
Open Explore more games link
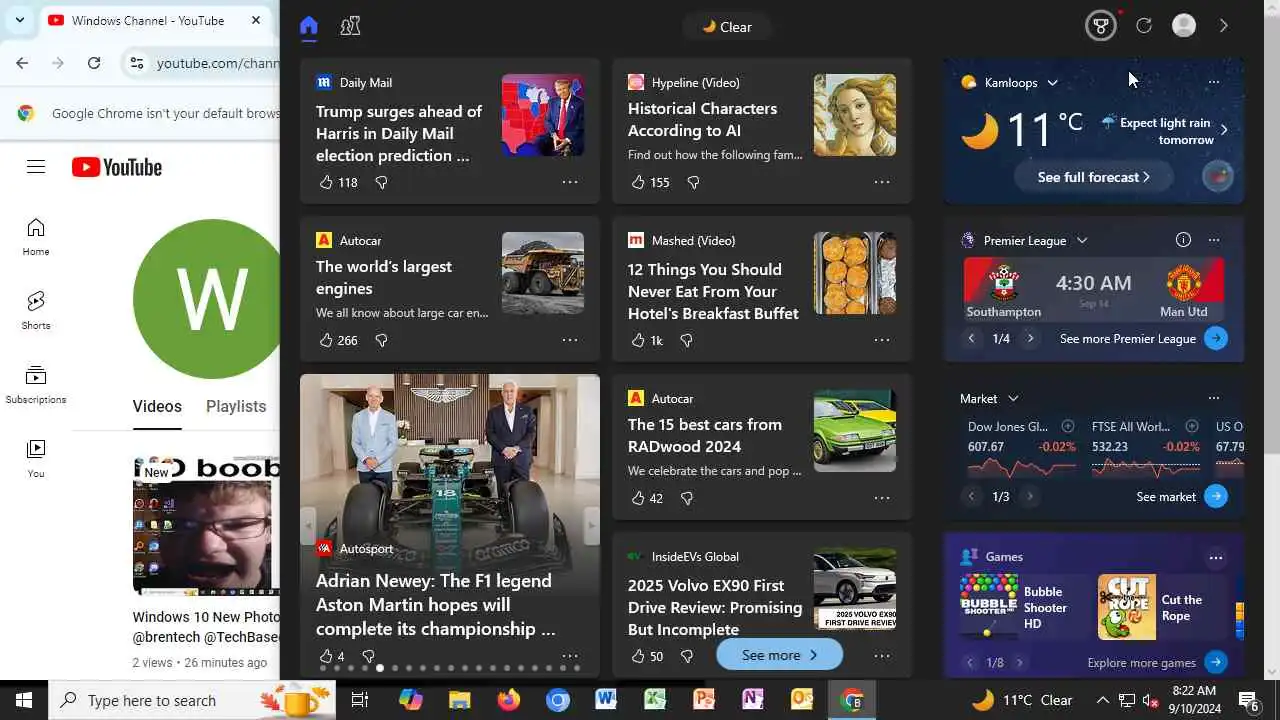pyautogui.click(x=1158, y=662)
